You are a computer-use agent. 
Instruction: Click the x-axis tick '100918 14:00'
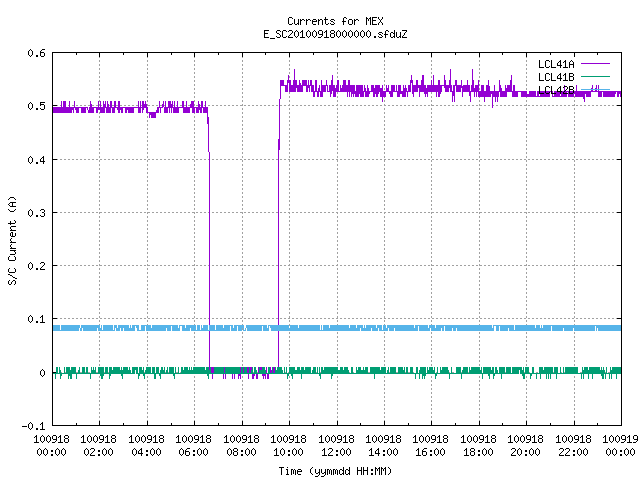coord(383,446)
